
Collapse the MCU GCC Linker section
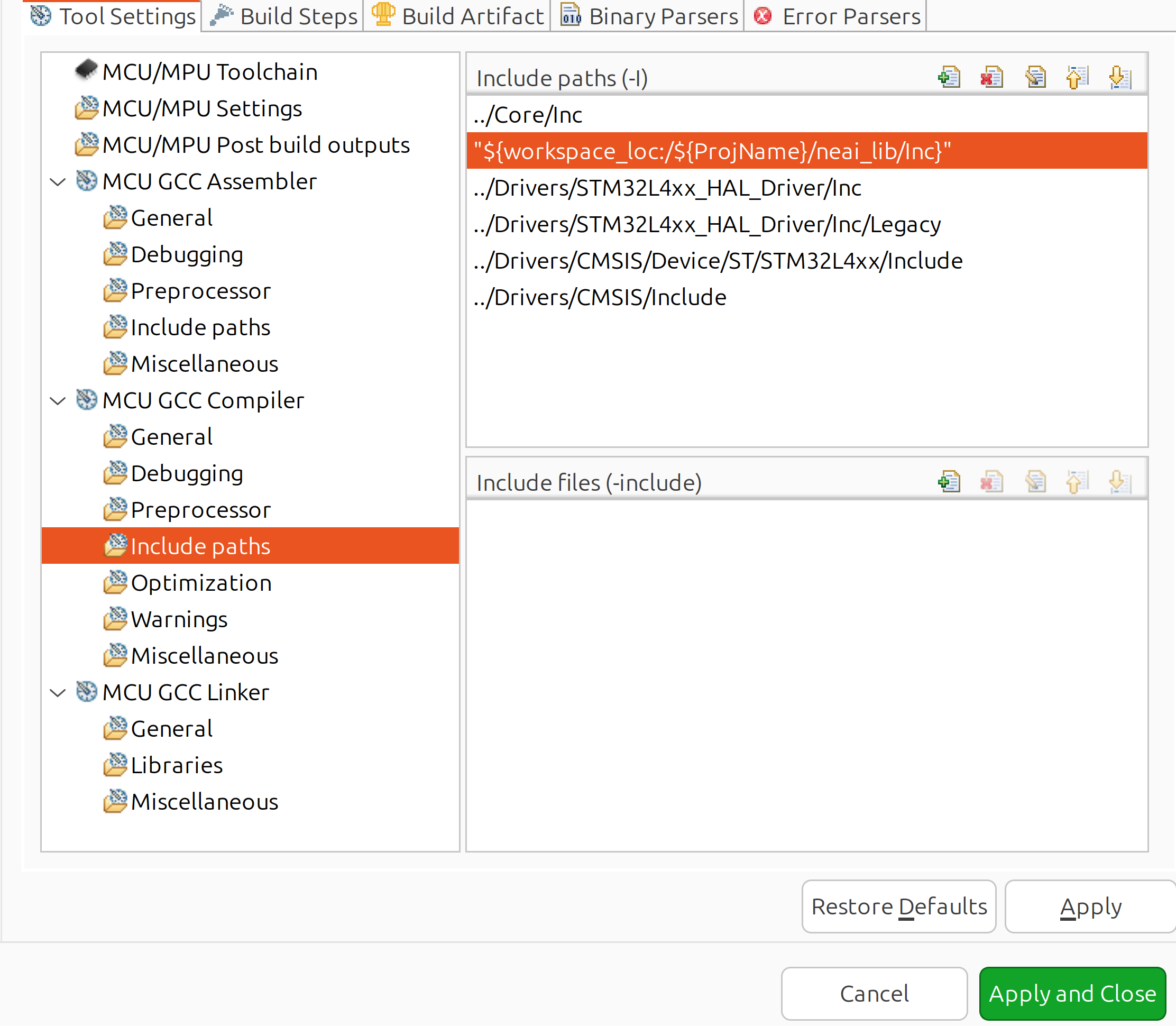pos(57,692)
